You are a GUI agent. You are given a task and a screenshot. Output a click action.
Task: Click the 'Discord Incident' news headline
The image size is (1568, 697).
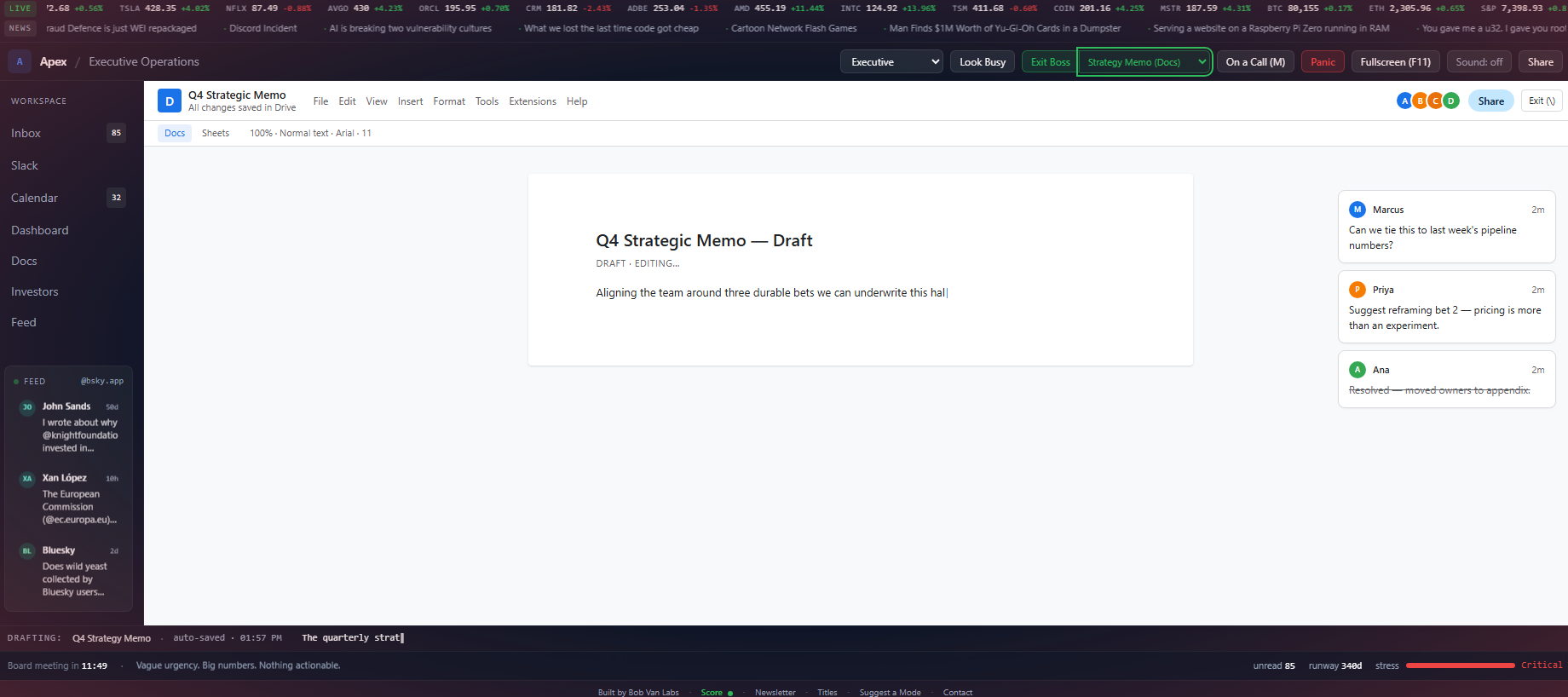coord(262,28)
